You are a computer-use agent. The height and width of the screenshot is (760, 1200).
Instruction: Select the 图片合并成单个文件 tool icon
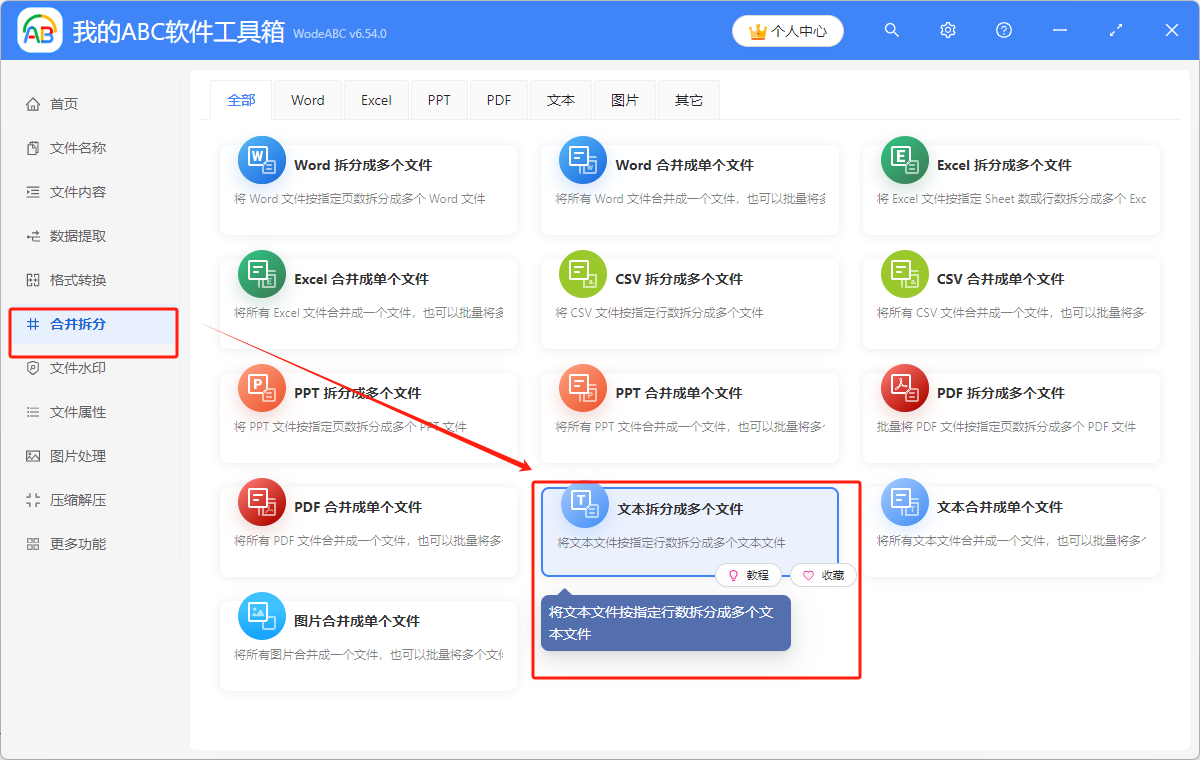pyautogui.click(x=261, y=615)
